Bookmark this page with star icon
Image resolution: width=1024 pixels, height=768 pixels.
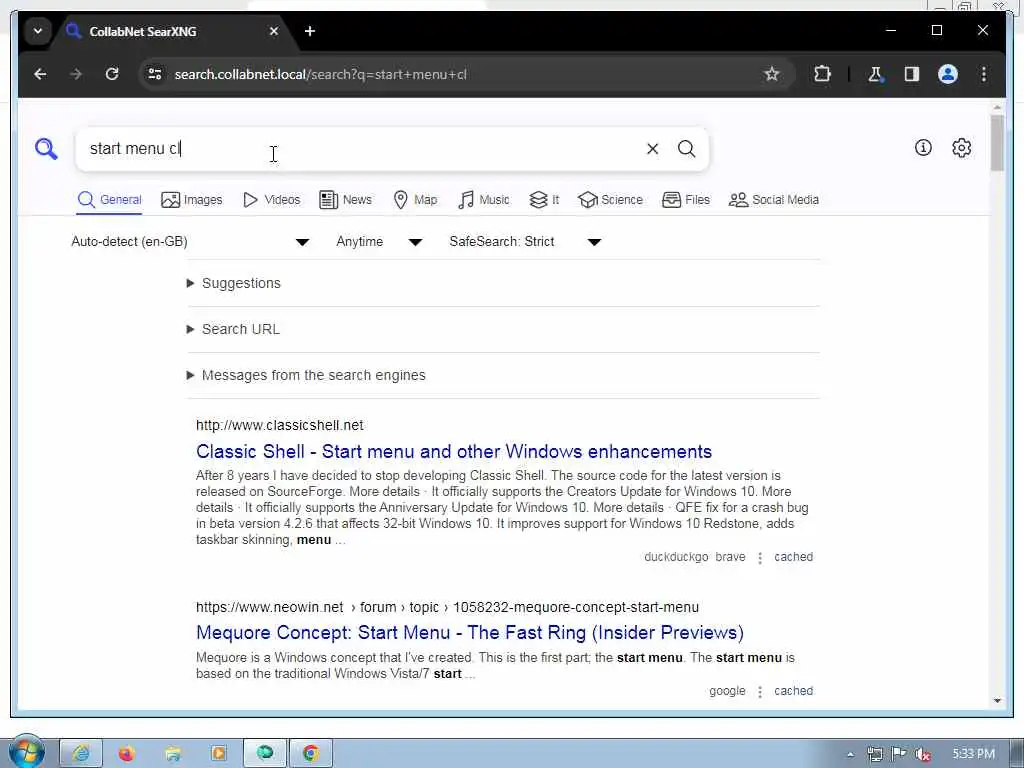pyautogui.click(x=771, y=74)
